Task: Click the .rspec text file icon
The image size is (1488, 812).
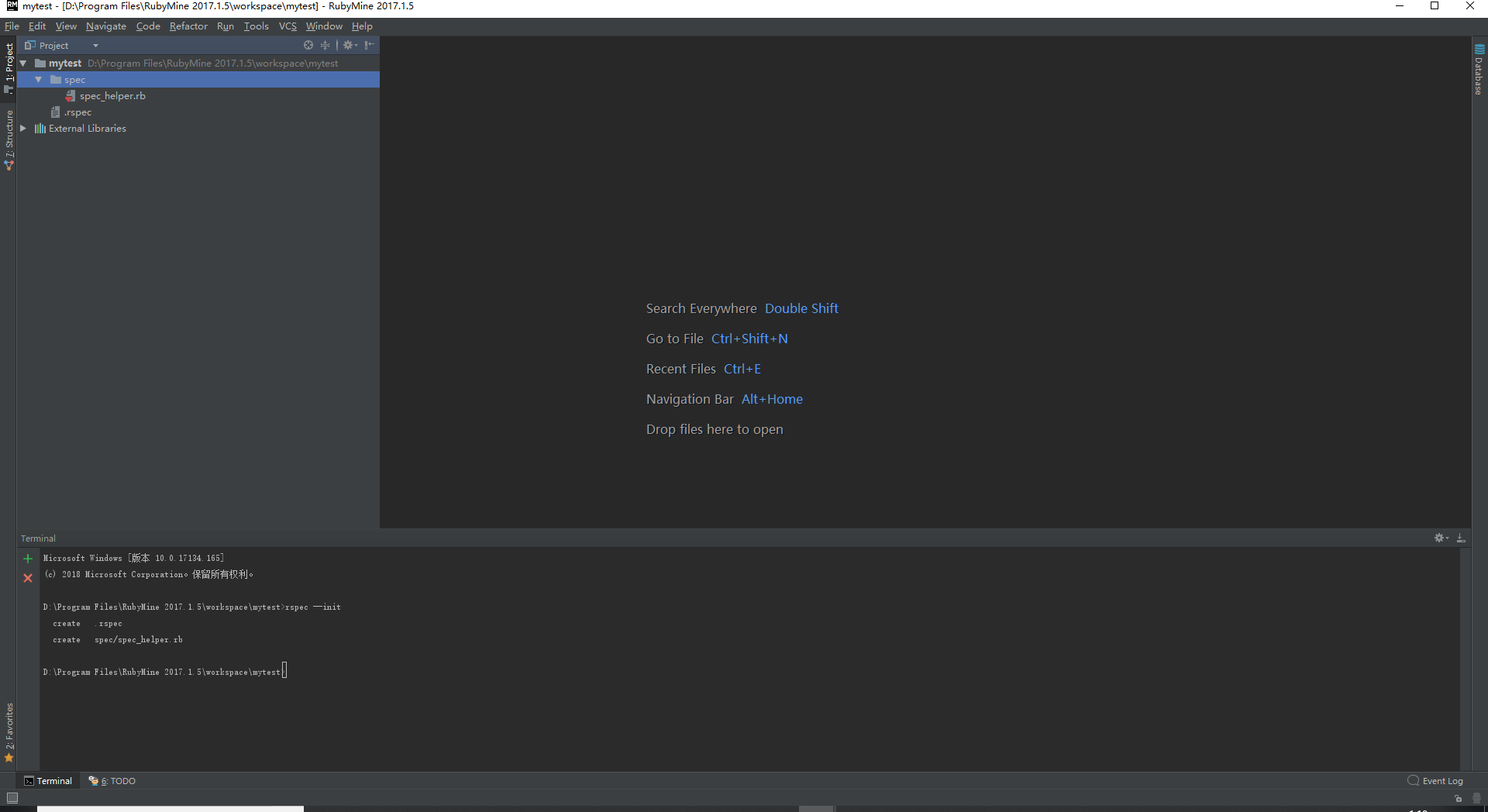Action: (x=55, y=112)
